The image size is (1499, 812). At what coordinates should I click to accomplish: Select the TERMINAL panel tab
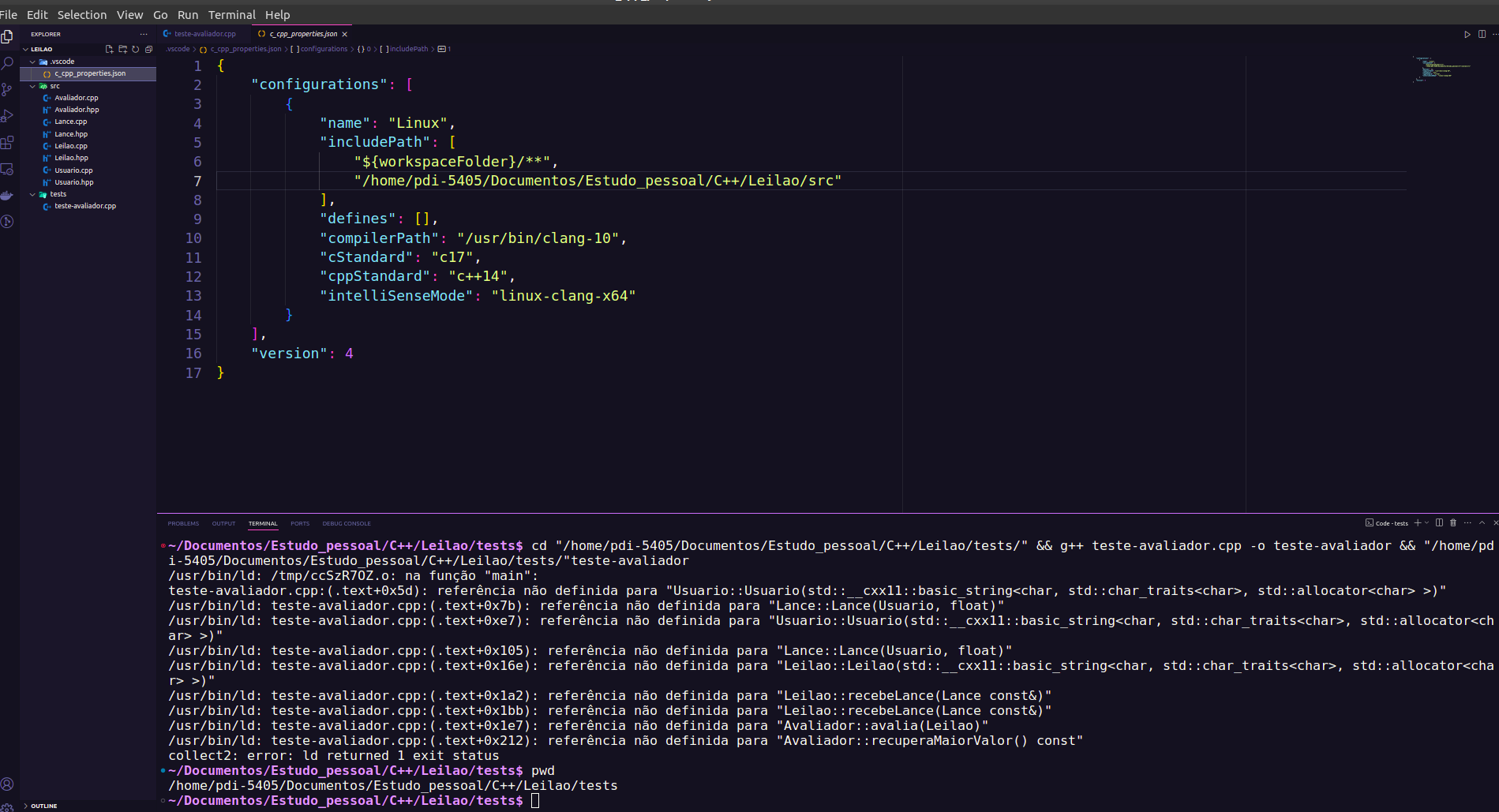click(x=263, y=523)
